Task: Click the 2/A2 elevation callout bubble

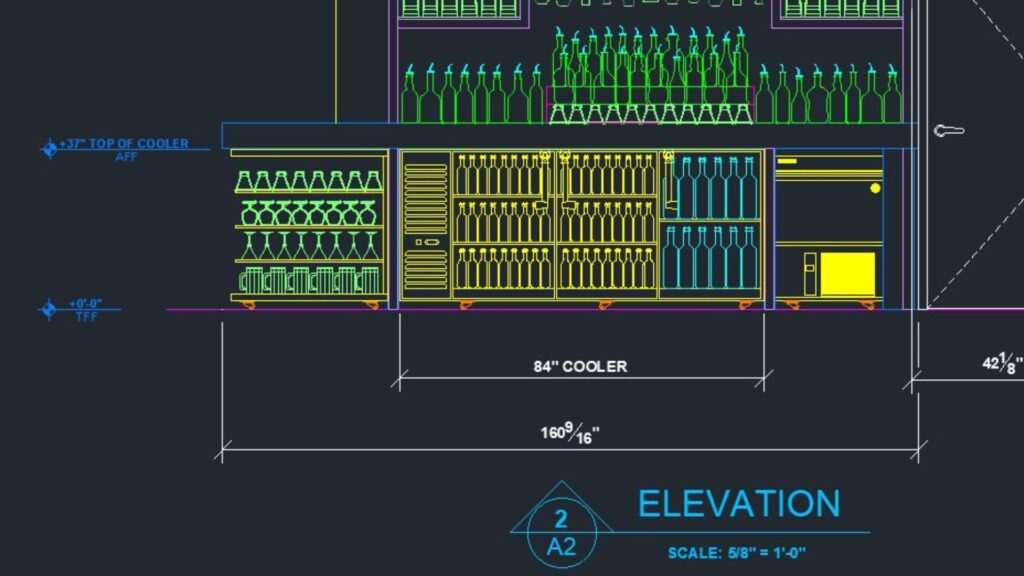Action: [x=560, y=521]
